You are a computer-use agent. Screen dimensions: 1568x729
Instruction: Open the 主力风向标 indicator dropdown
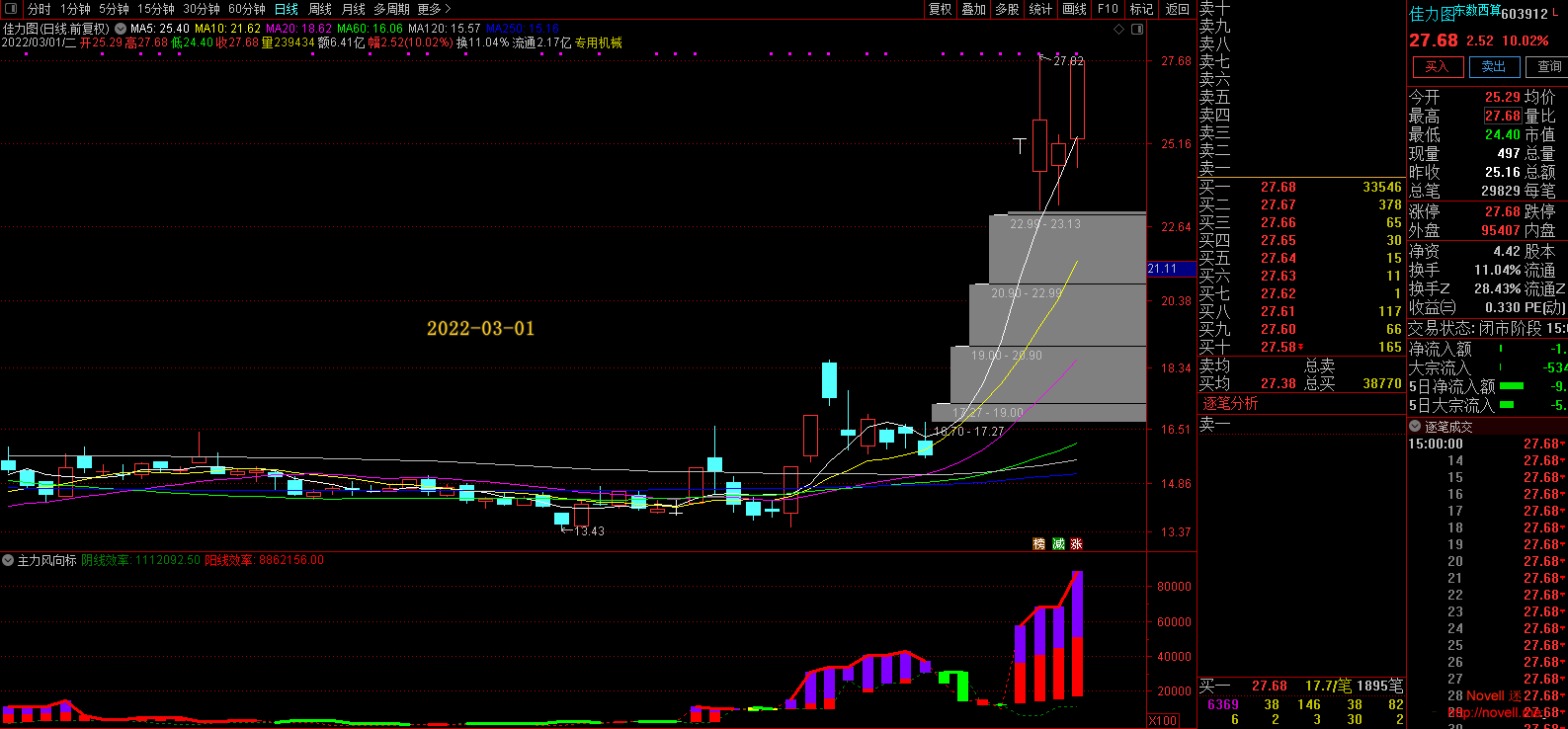(x=8, y=560)
